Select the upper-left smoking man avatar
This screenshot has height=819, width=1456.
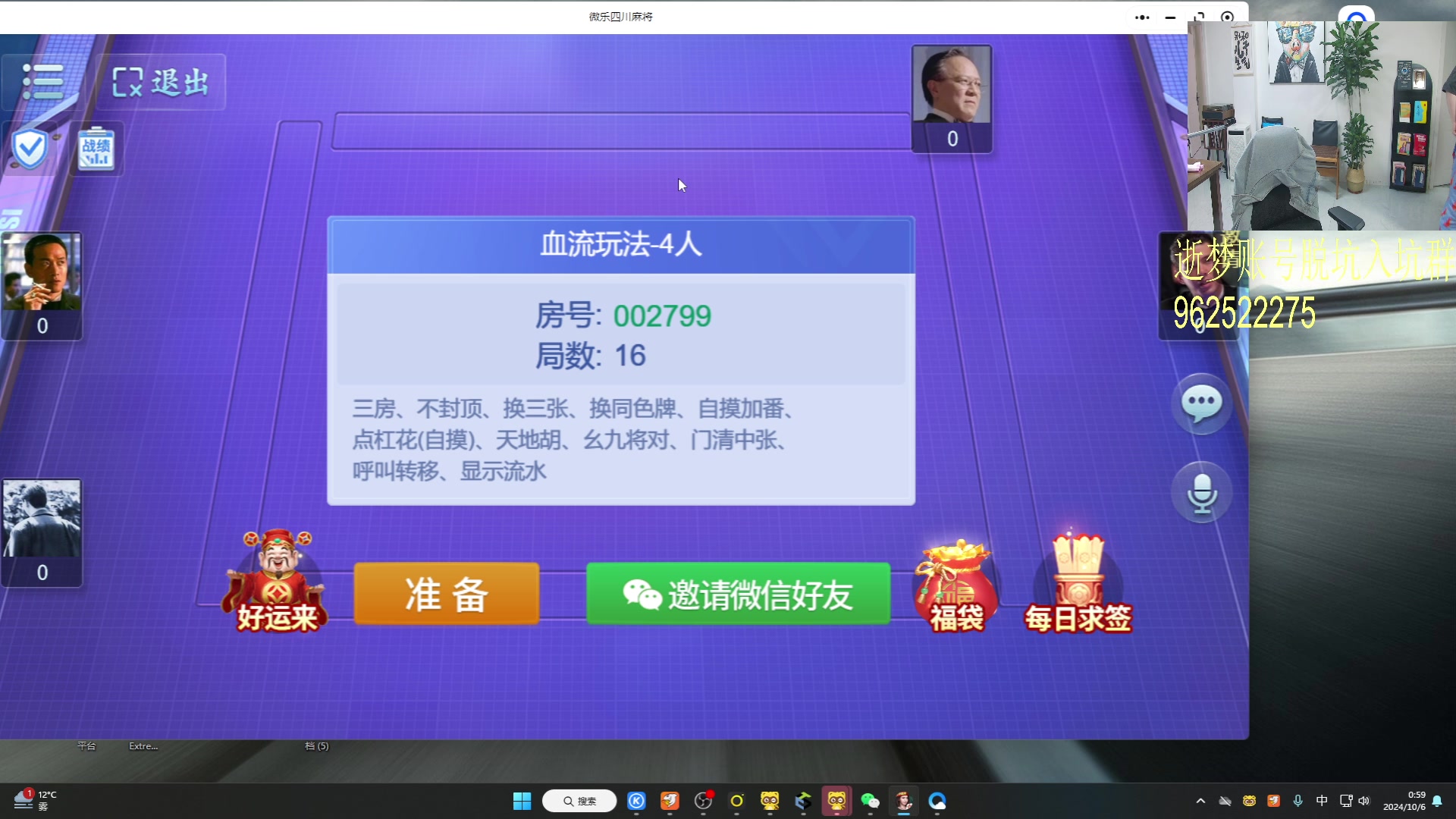coord(42,271)
